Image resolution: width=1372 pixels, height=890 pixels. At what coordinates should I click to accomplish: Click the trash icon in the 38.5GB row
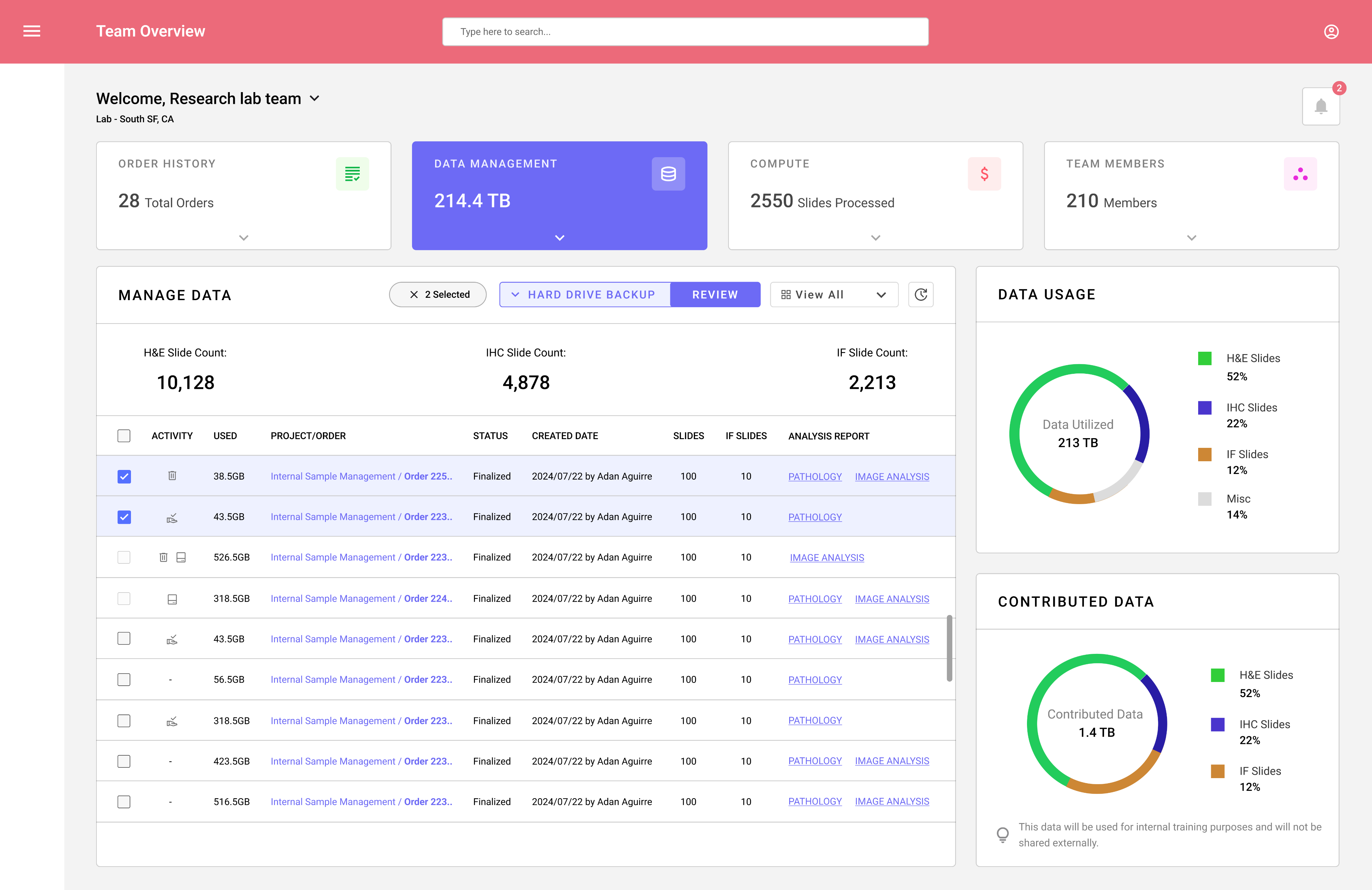tap(172, 476)
